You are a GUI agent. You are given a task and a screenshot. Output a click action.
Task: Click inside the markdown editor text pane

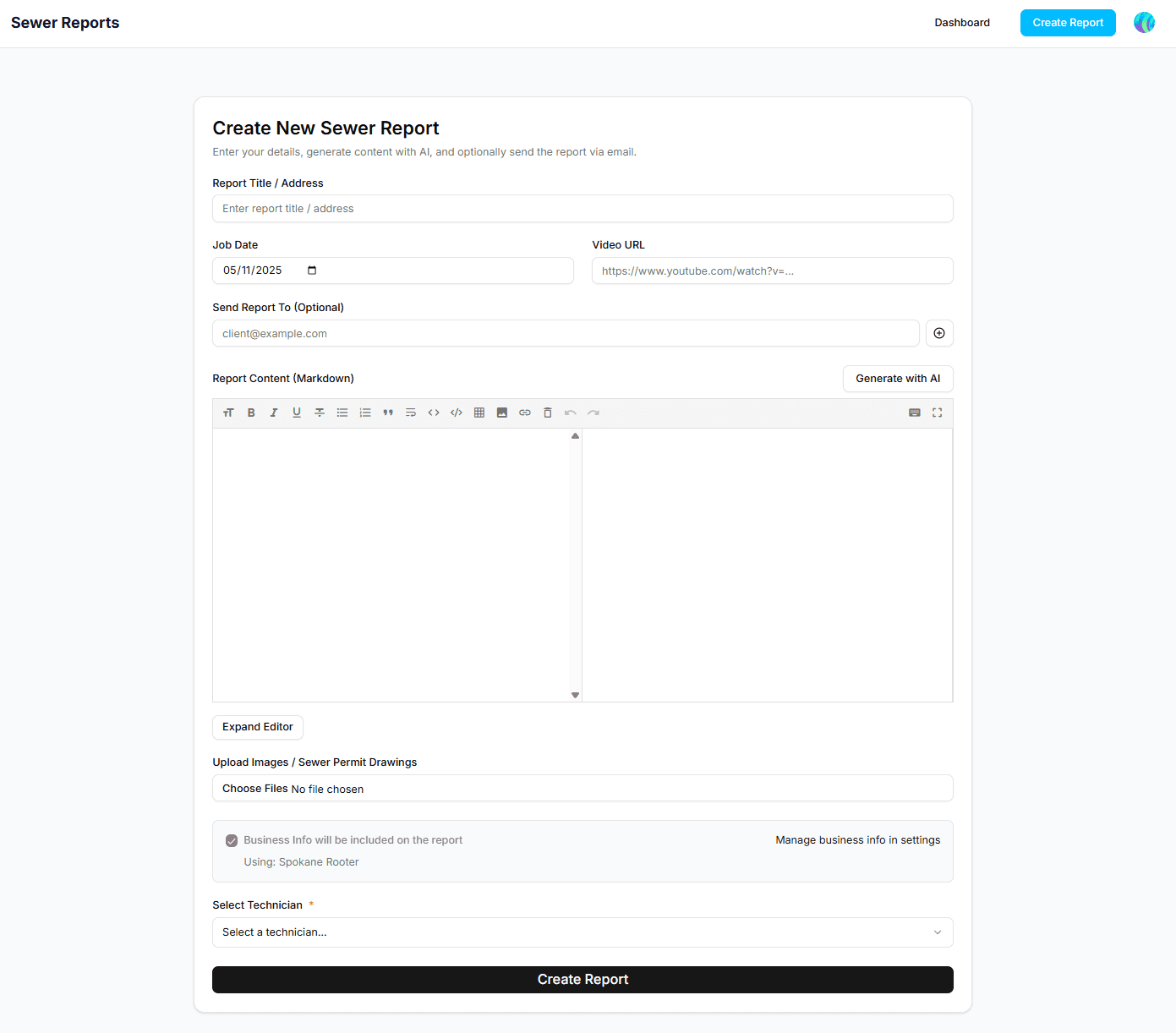[391, 565]
